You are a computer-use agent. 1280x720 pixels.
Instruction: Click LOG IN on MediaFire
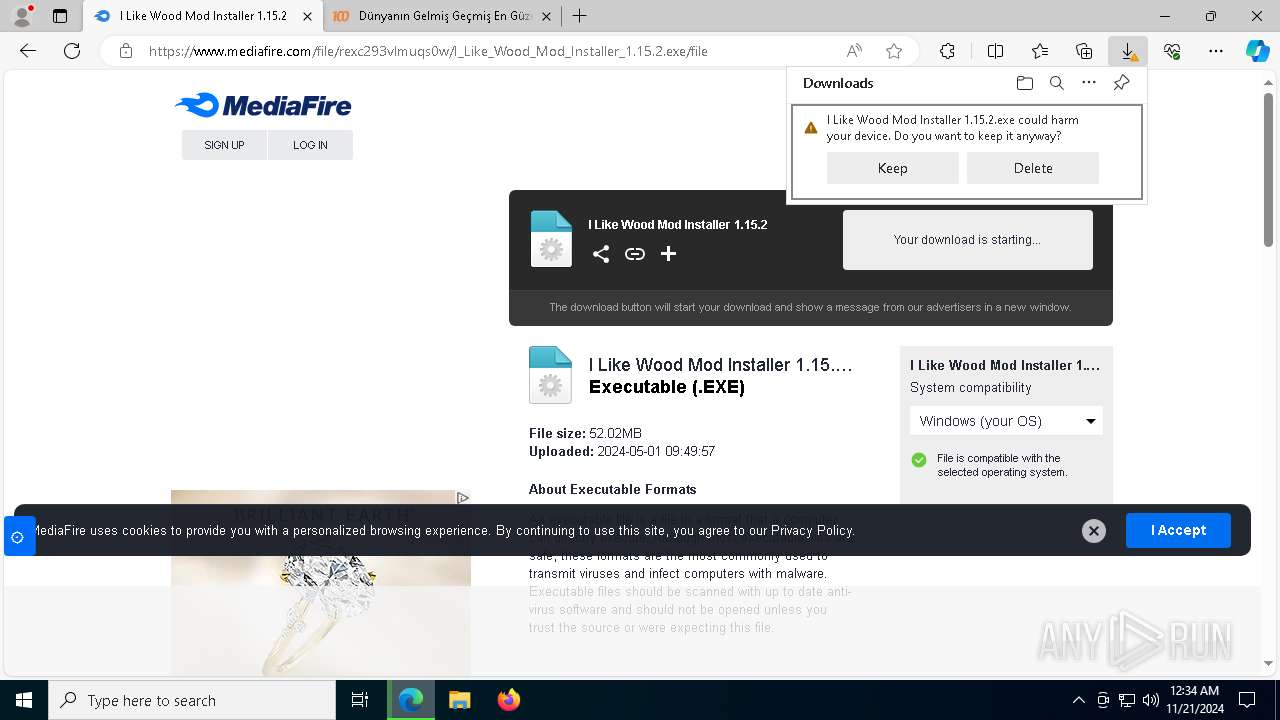pos(310,145)
